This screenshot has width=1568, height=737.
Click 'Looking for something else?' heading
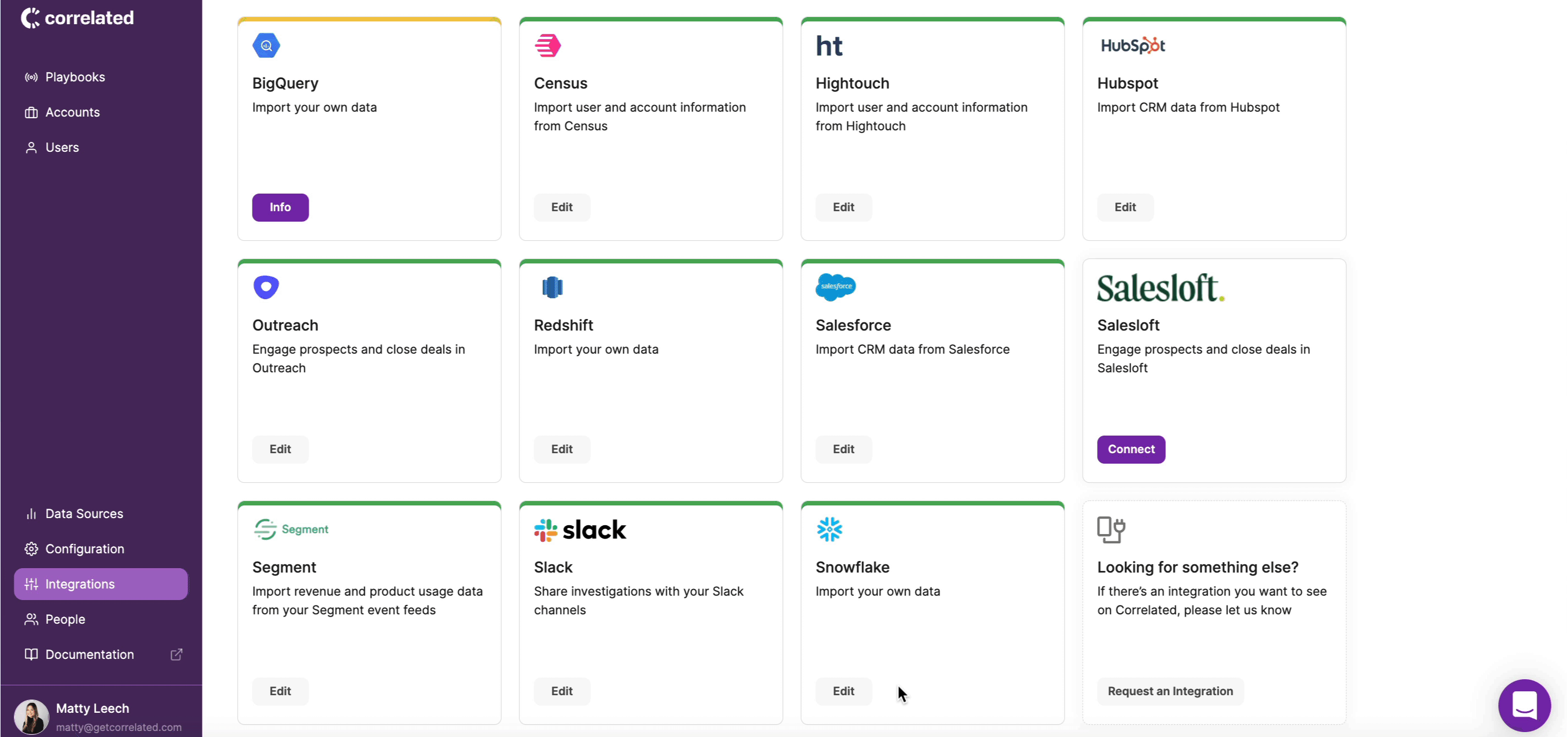pyautogui.click(x=1197, y=567)
